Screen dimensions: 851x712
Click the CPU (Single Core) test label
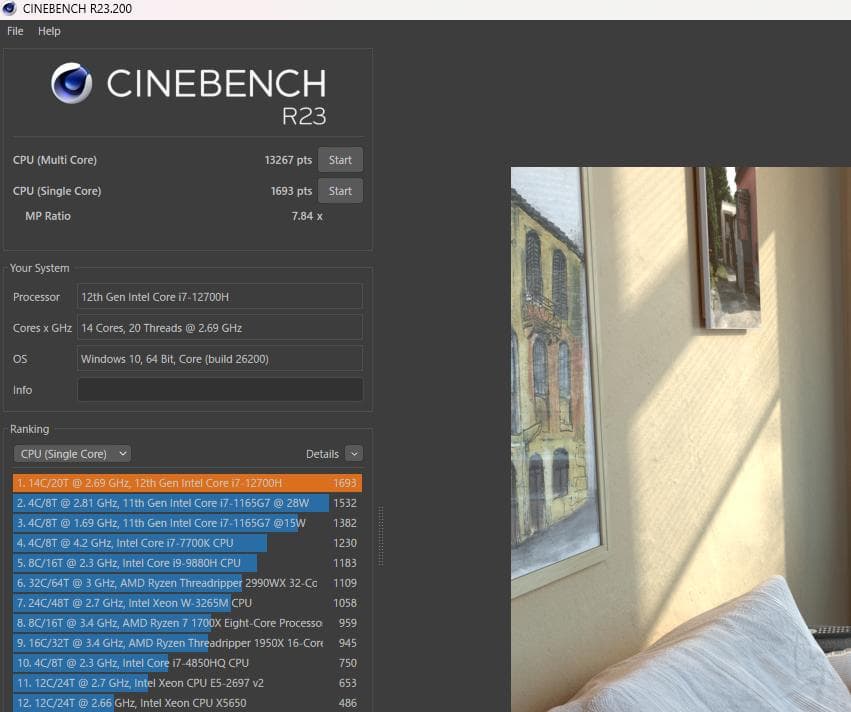57,191
